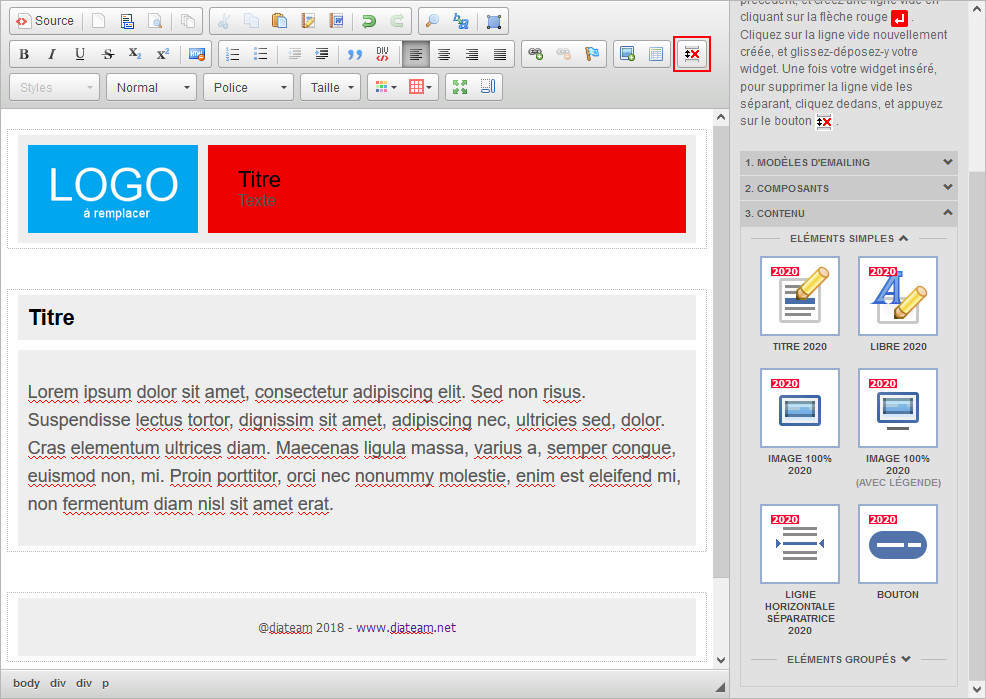Enable centered text alignment

pyautogui.click(x=443, y=54)
